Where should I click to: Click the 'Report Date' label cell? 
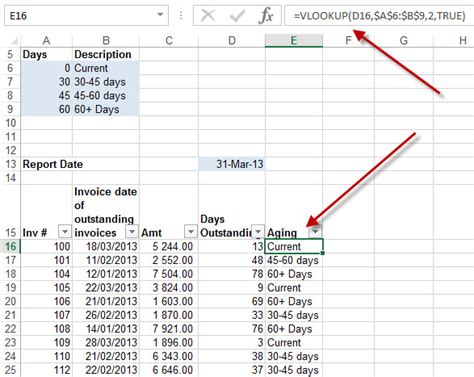[46, 164]
